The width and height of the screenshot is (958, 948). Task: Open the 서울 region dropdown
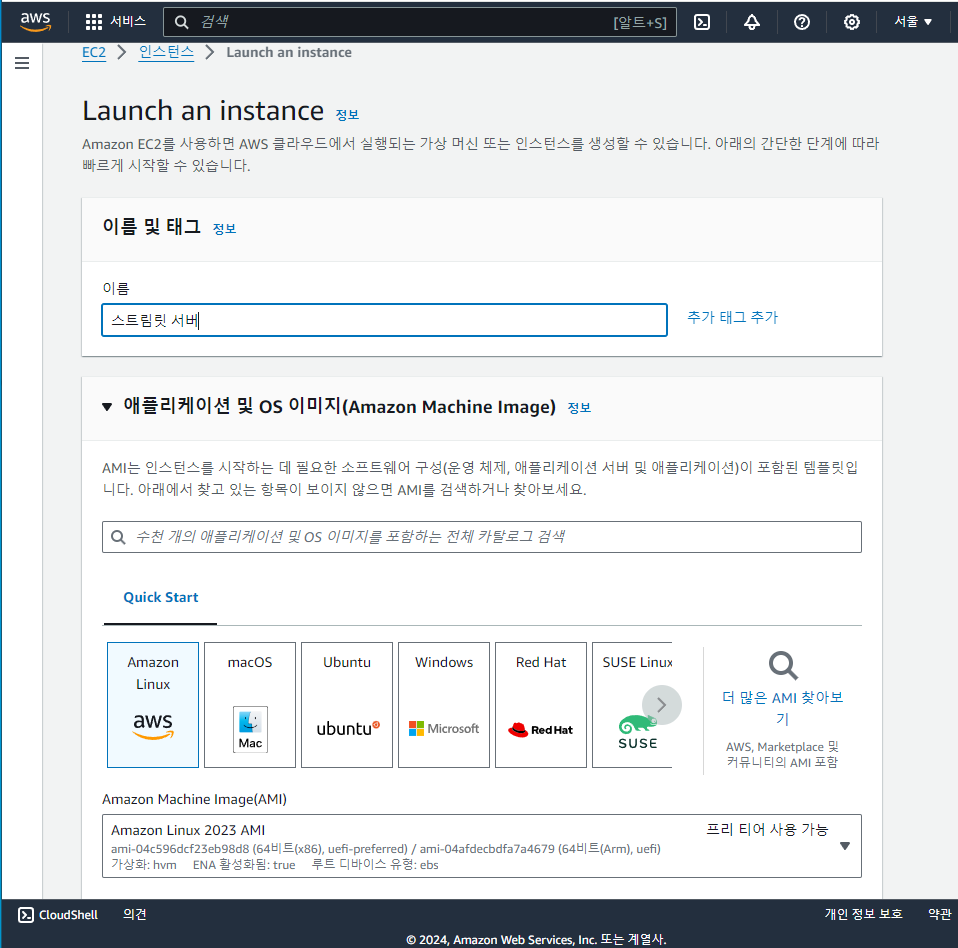pos(913,21)
